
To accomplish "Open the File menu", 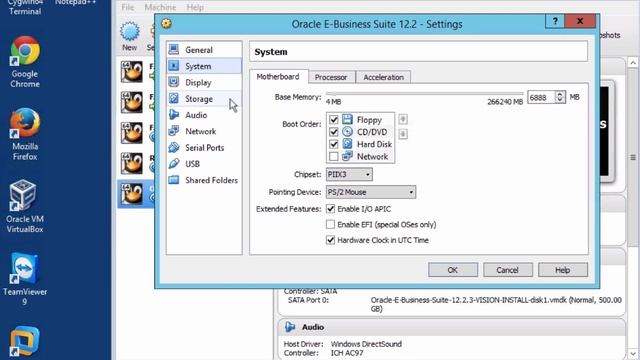I will 128,7.
